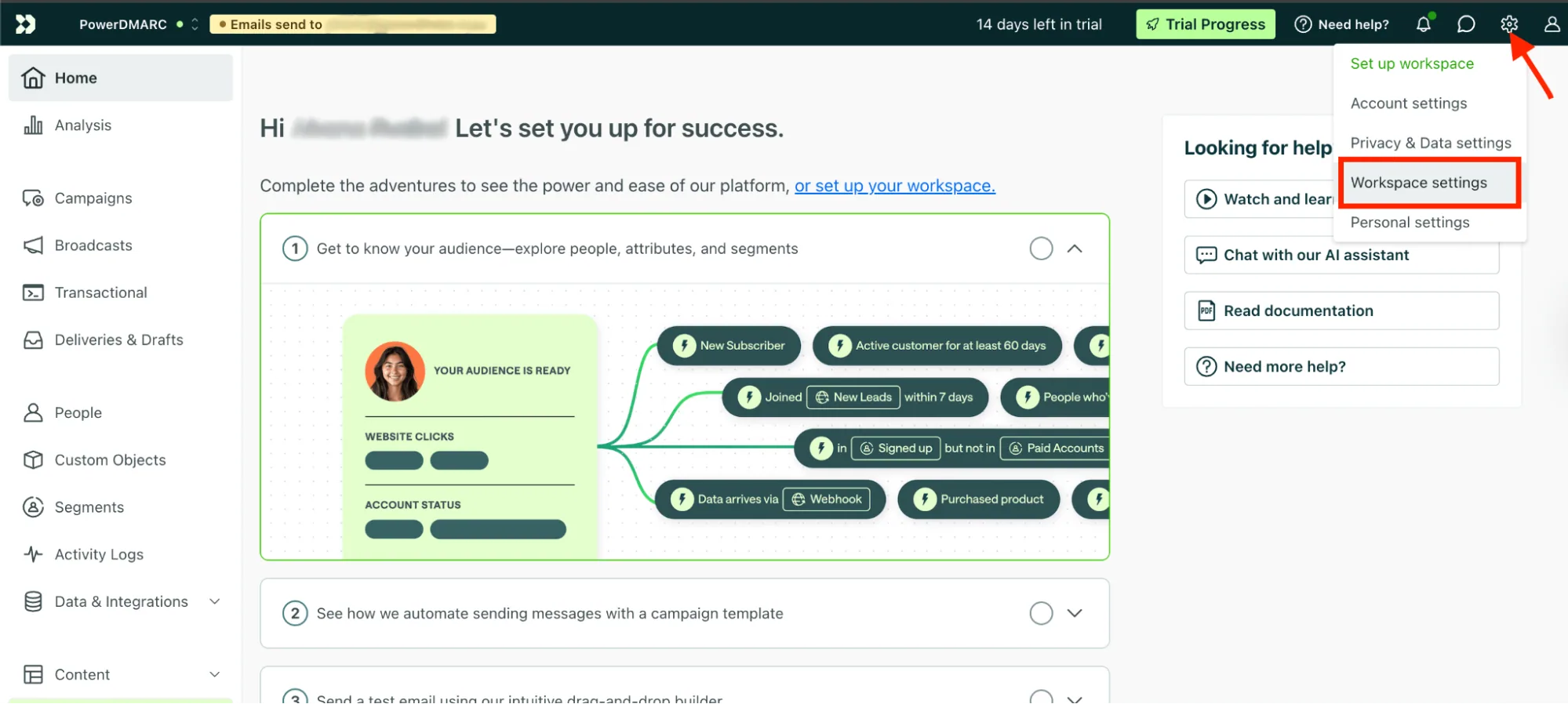Screen dimensions: 1568x704
Task: Click the audience avatar photo
Action: click(395, 372)
